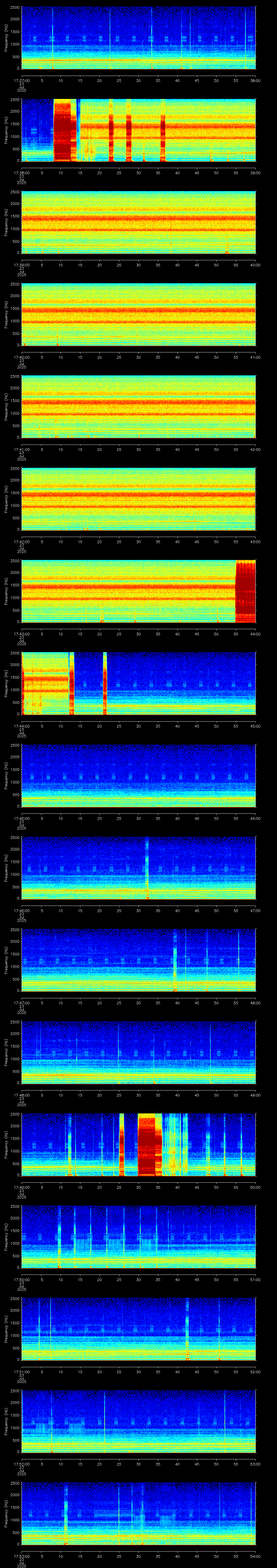The height and width of the screenshot is (1568, 277).
Task: Click the 17:45:00 start time label
Action: 21,819
